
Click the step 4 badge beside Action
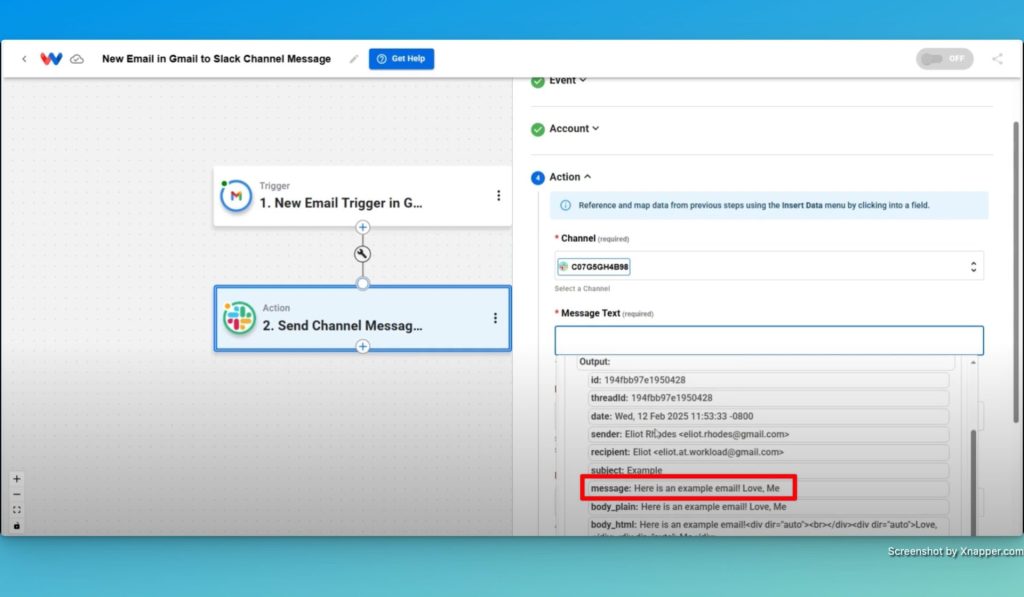tap(537, 178)
